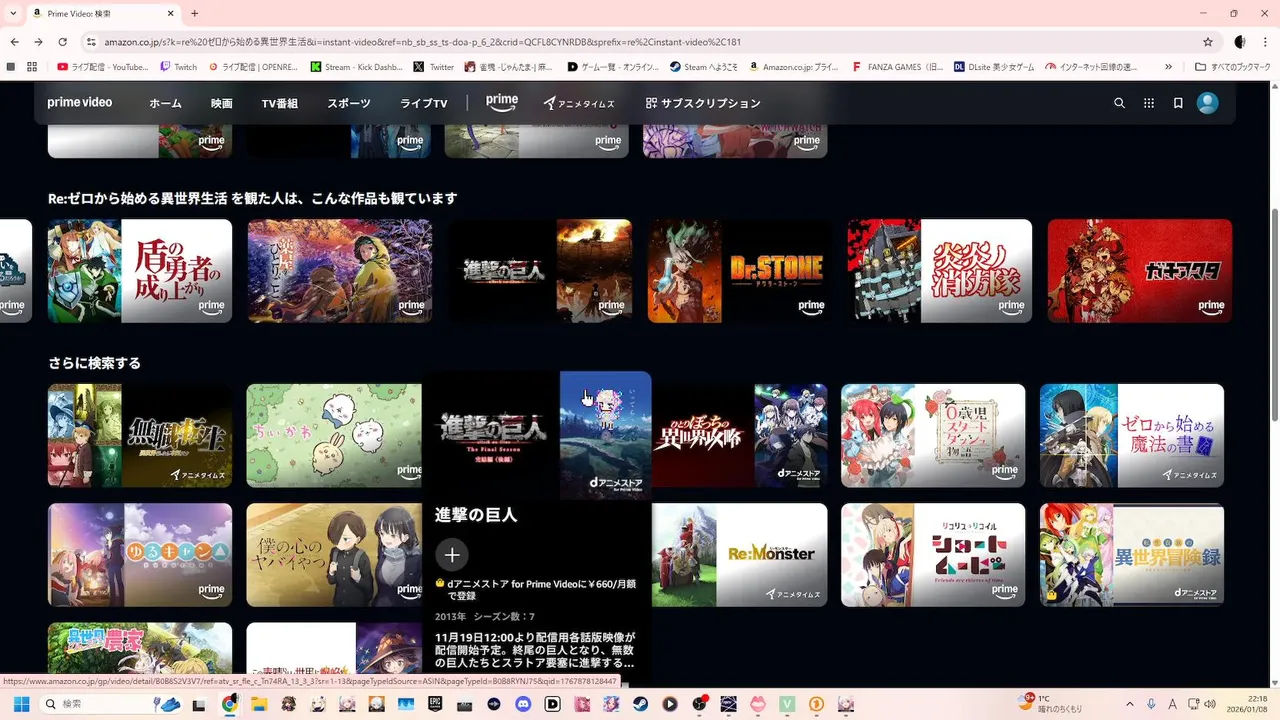Screen dimensions: 1280x720
Task: Open the Chrome three-dot menu
Action: (1264, 42)
